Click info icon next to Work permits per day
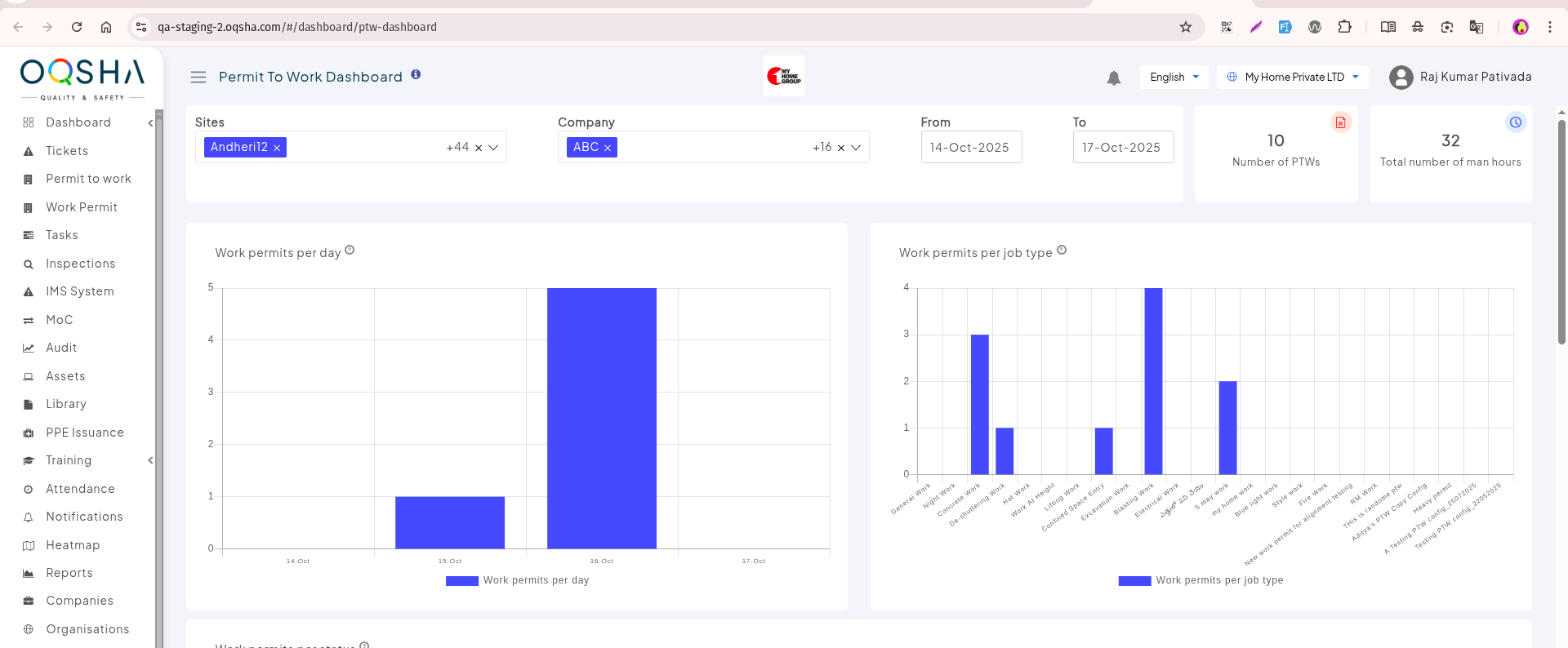Image resolution: width=1568 pixels, height=648 pixels. (x=350, y=251)
